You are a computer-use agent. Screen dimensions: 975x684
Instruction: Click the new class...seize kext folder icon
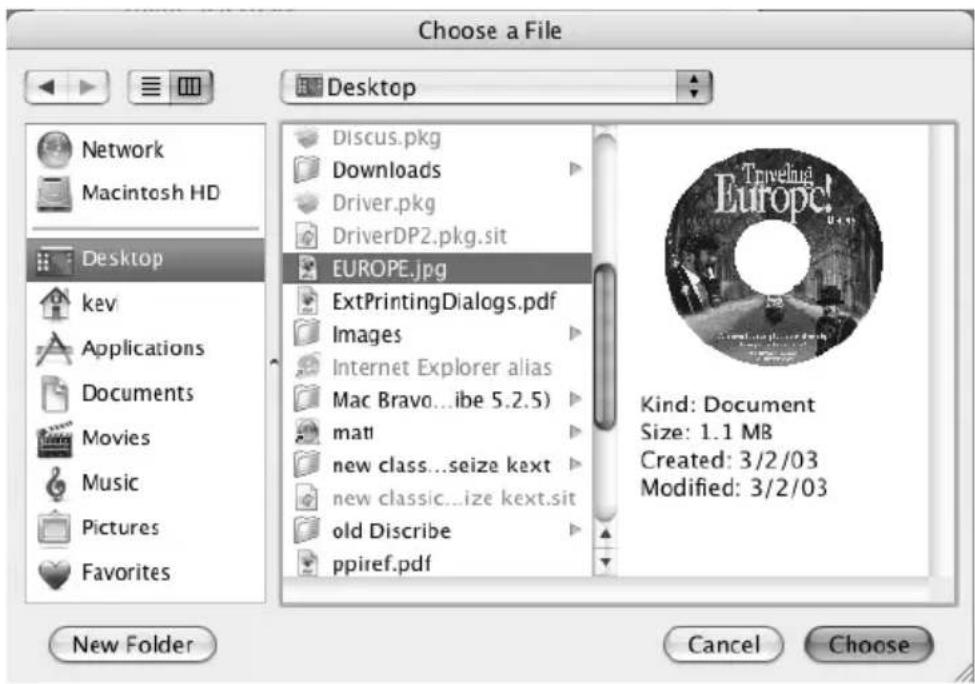pos(307,465)
